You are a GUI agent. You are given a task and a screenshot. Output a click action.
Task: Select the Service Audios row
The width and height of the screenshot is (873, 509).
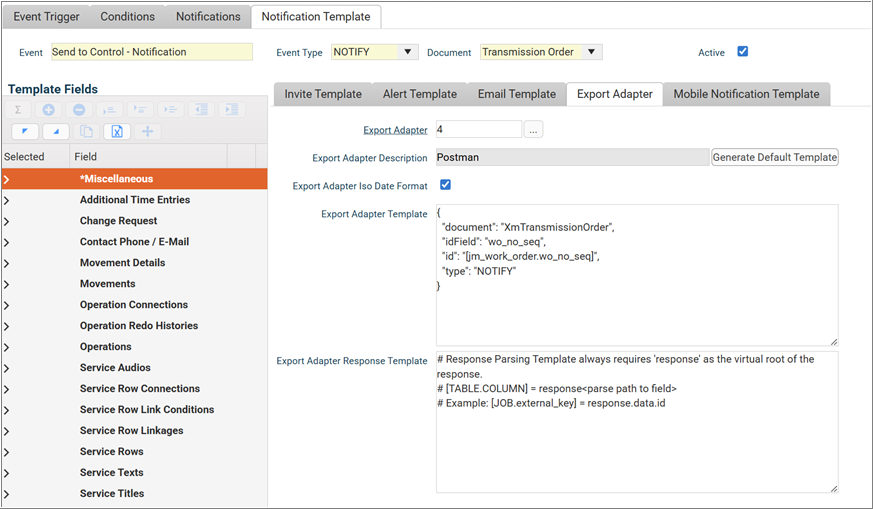click(x=135, y=368)
